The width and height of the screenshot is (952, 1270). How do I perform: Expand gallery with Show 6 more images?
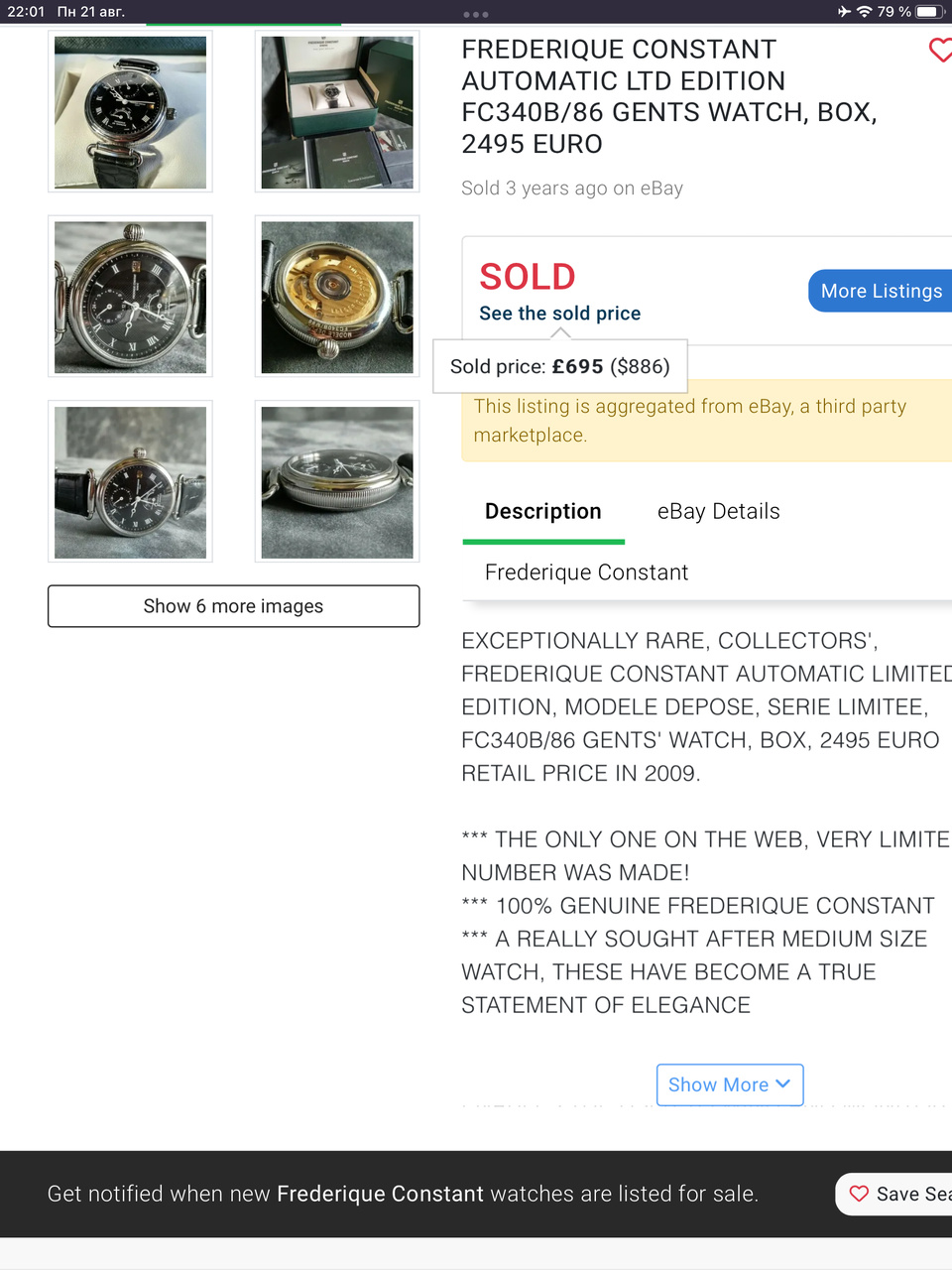[x=233, y=606]
